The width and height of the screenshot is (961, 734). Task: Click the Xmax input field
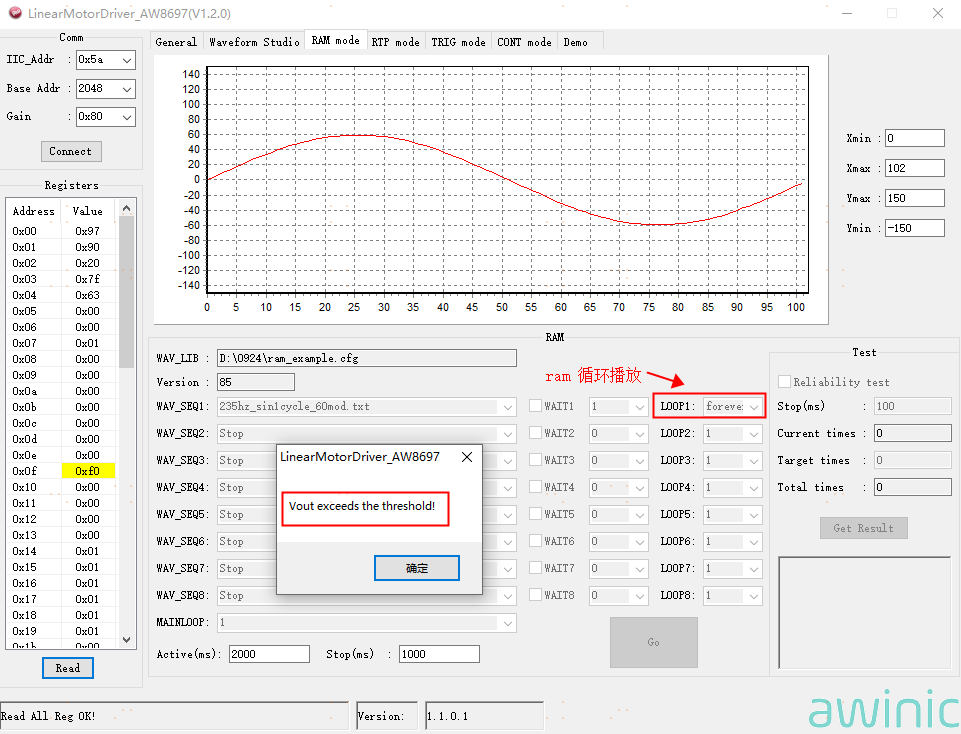point(914,168)
